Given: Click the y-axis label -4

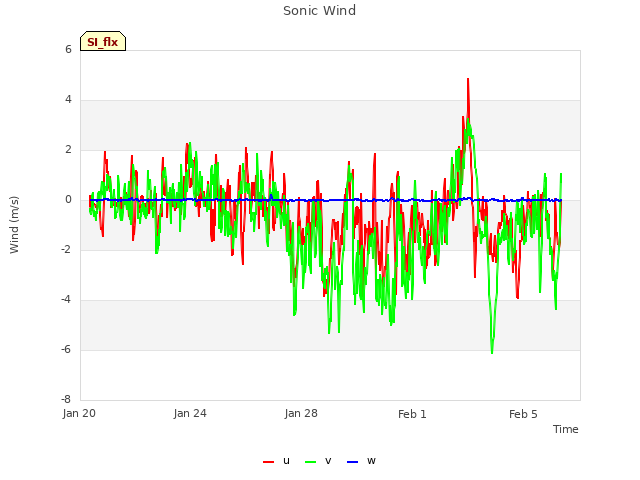Looking at the screenshot, I should [x=66, y=300].
